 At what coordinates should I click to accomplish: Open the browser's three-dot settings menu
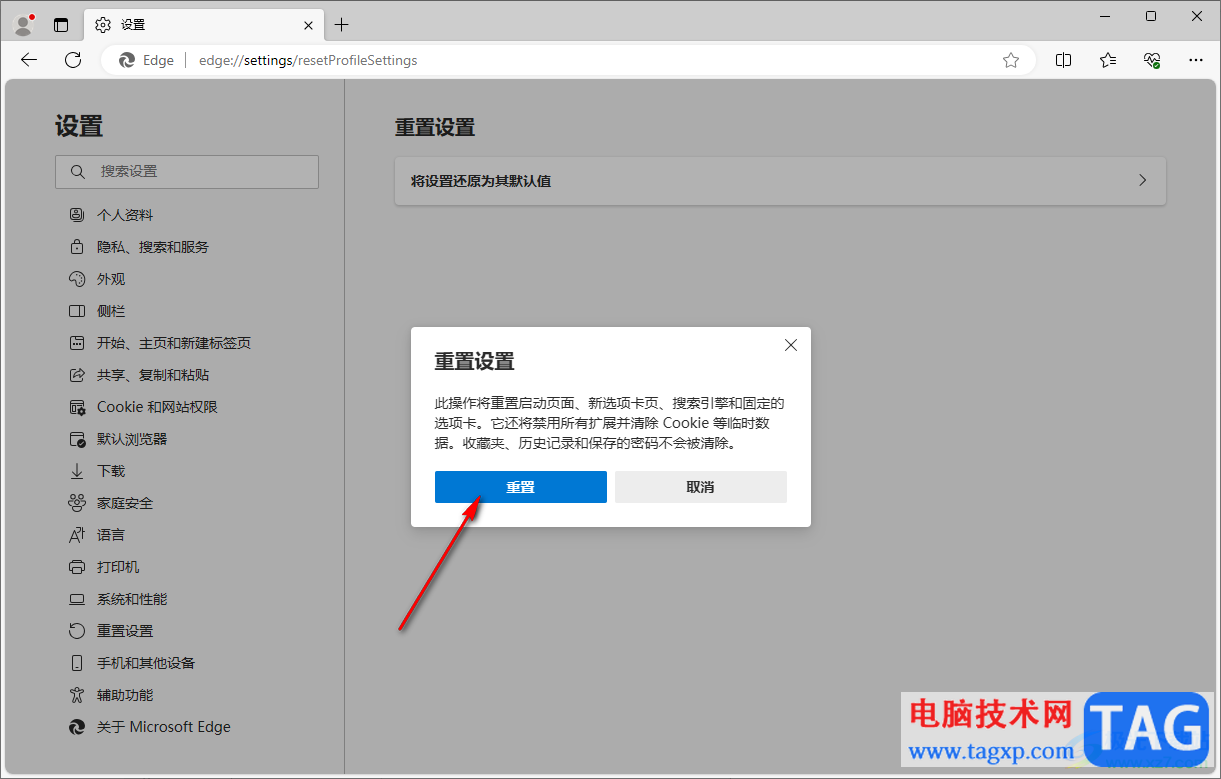coord(1196,60)
